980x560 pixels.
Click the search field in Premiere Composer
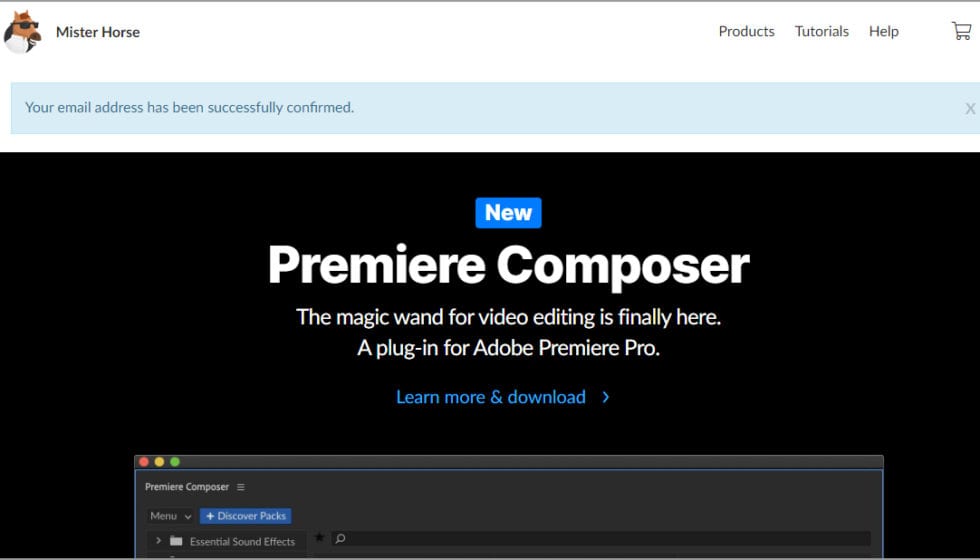pyautogui.click(x=600, y=539)
